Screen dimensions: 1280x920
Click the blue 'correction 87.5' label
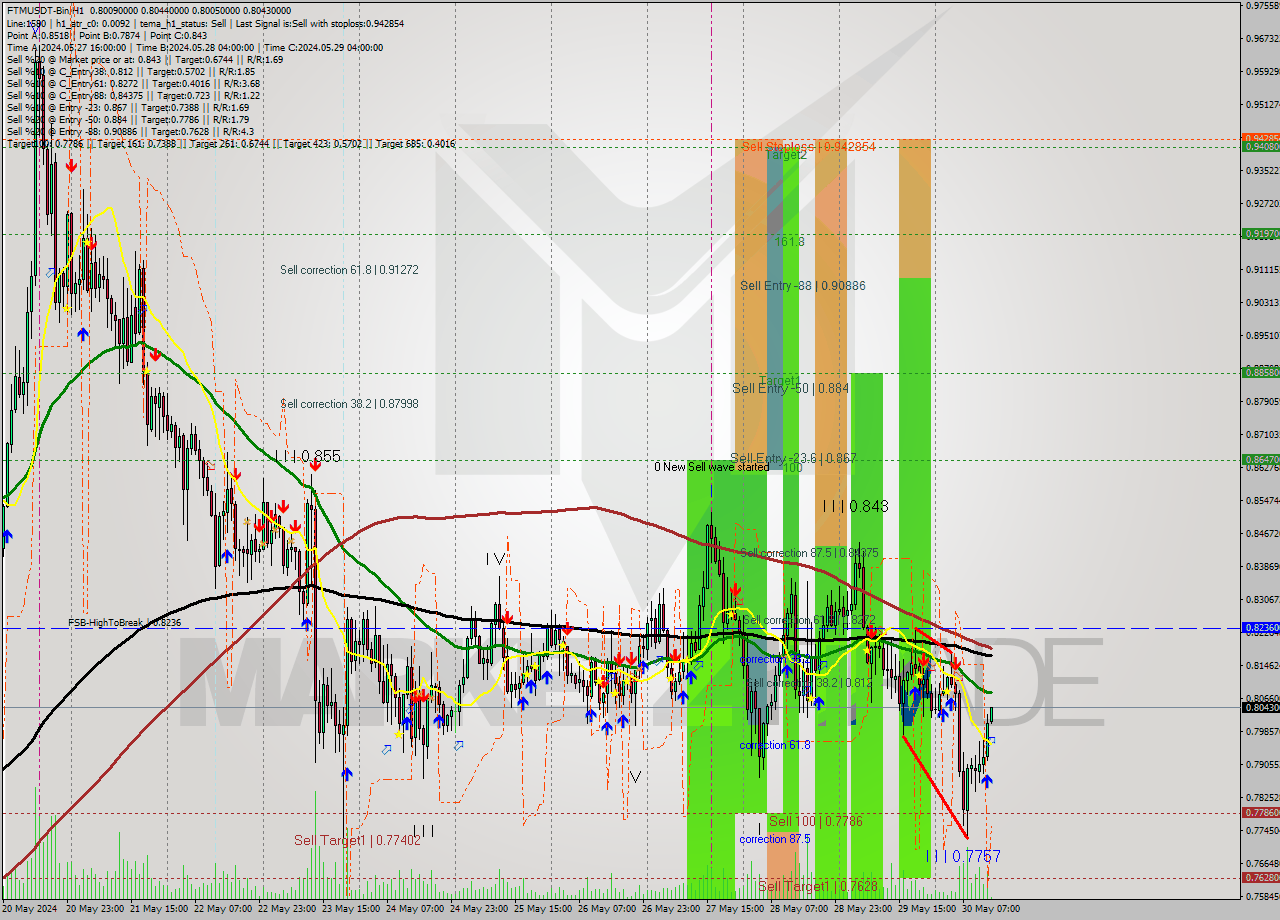pos(775,839)
